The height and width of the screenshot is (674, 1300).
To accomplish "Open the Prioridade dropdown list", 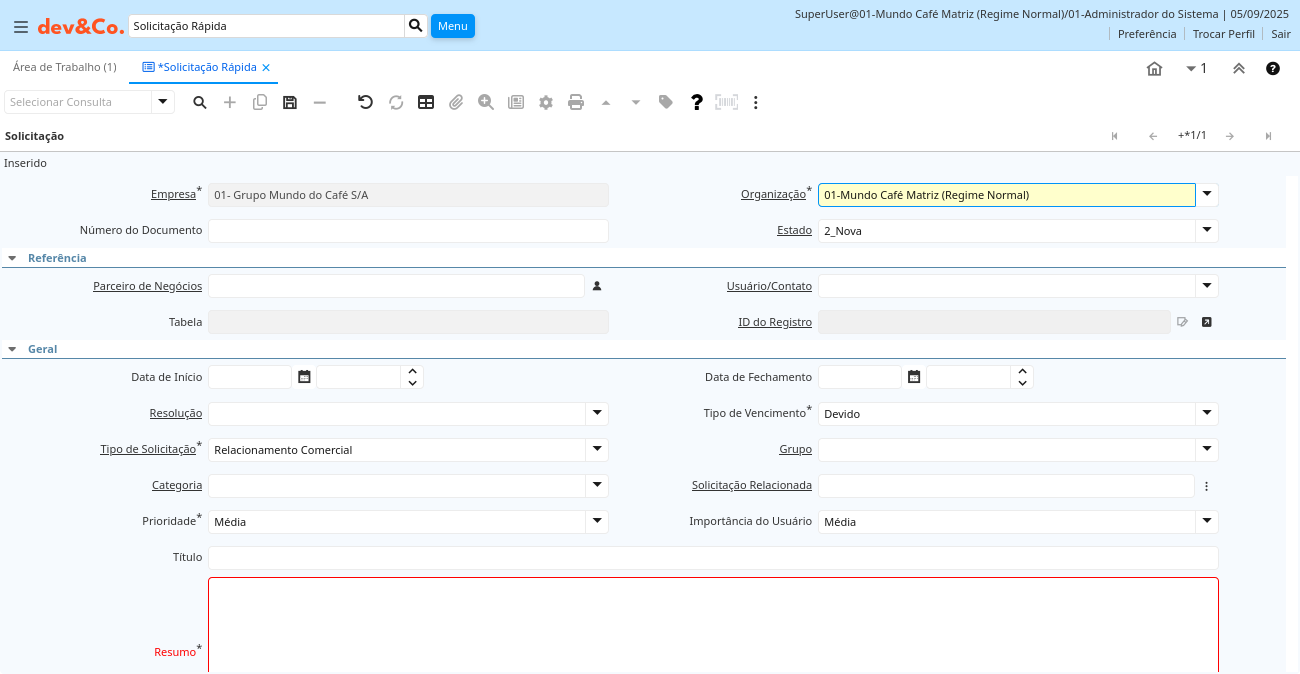I will coord(597,522).
